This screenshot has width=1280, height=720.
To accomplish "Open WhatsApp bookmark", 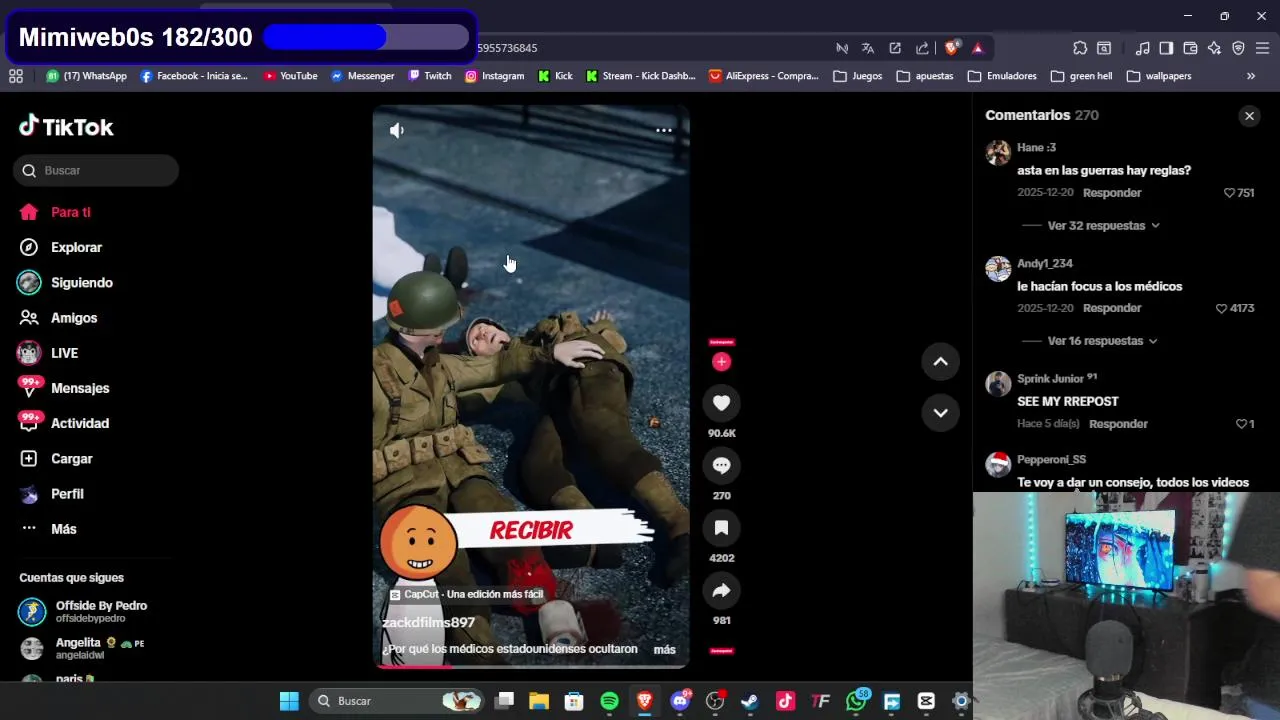I will coord(87,76).
